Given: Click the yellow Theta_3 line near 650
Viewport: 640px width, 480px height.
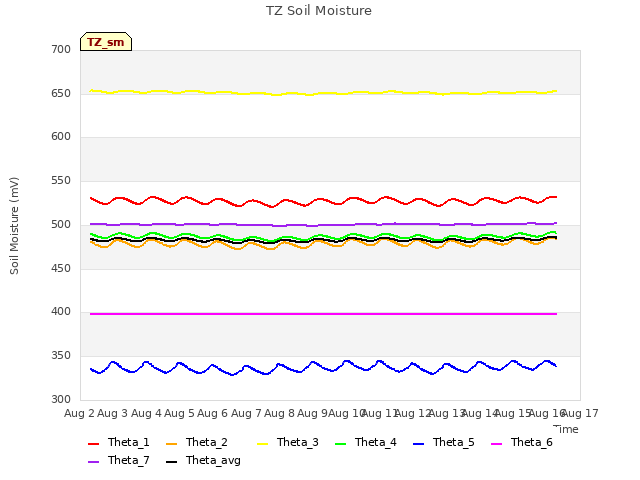Looking at the screenshot, I should tap(322, 93).
